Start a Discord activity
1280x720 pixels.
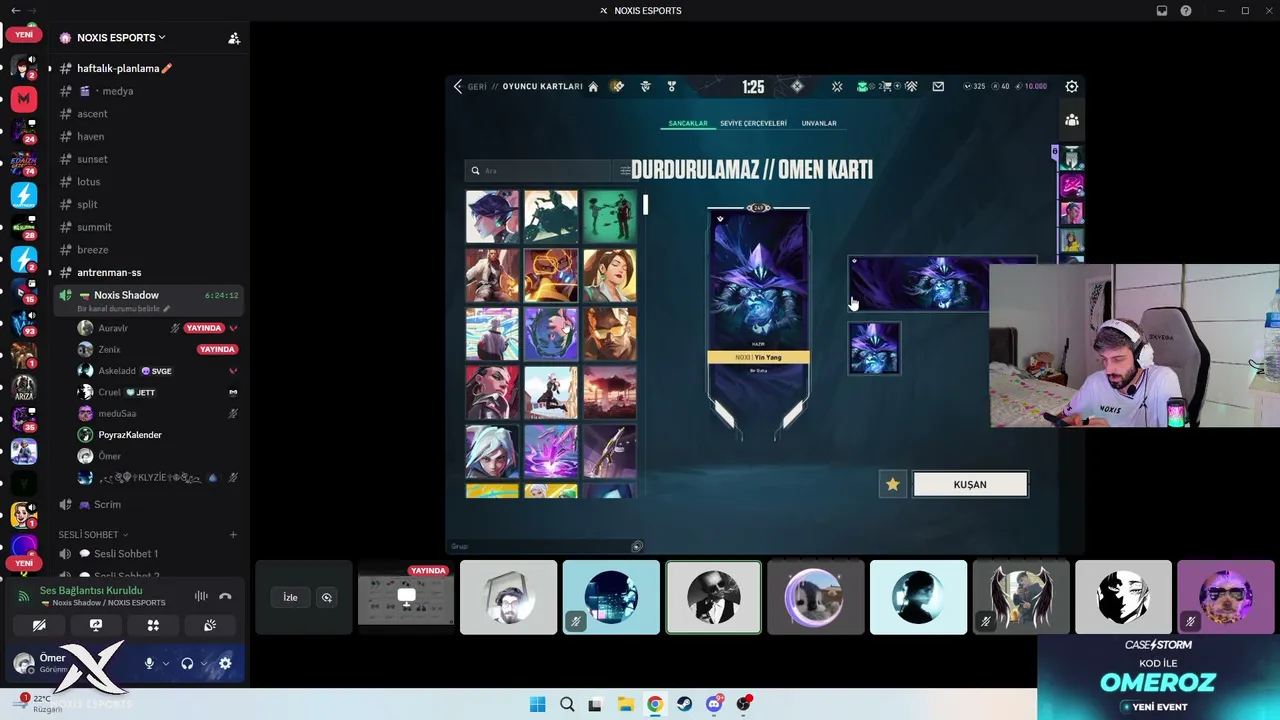tap(153, 625)
